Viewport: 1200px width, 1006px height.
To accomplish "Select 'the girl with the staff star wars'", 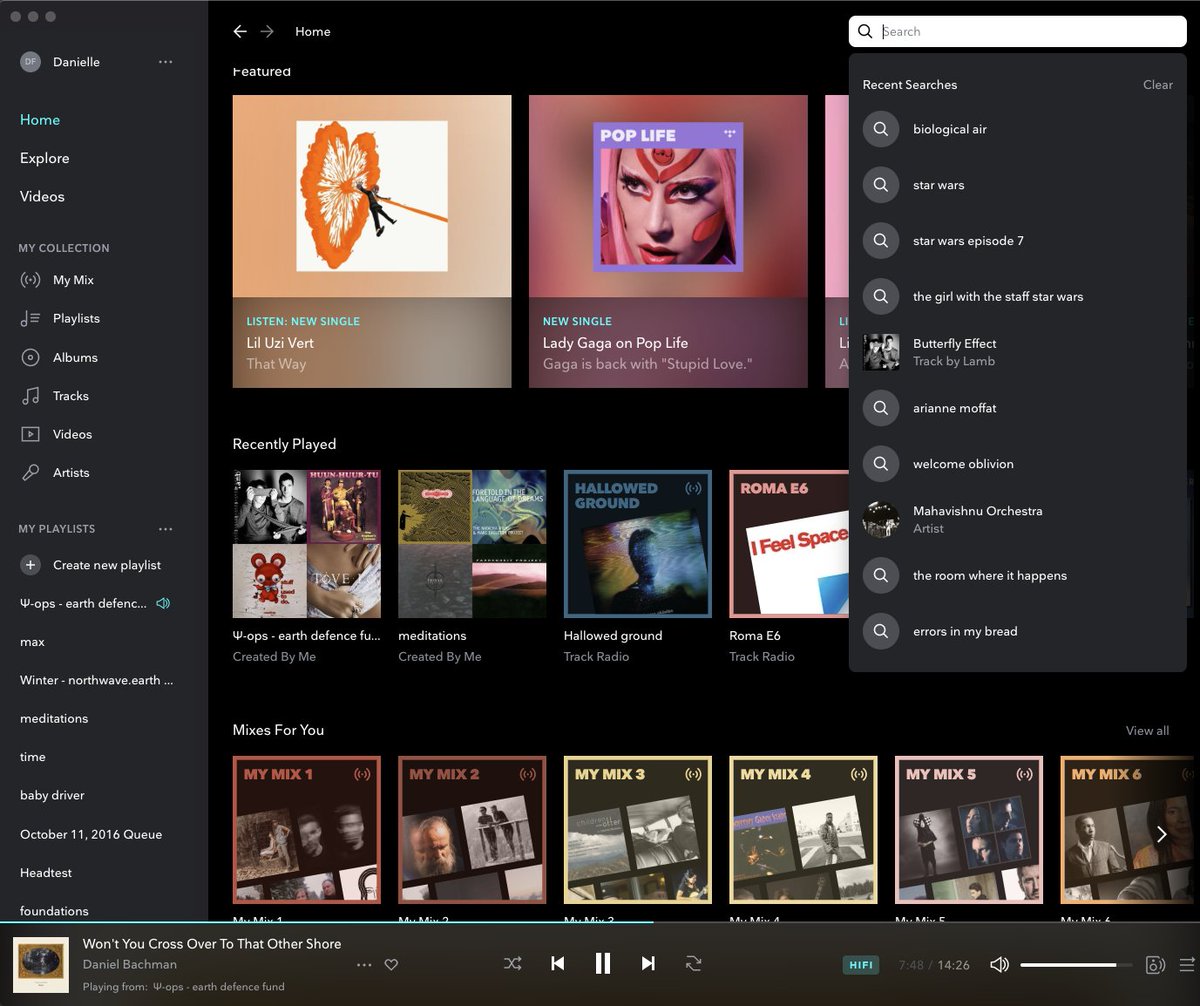I will [1018, 297].
